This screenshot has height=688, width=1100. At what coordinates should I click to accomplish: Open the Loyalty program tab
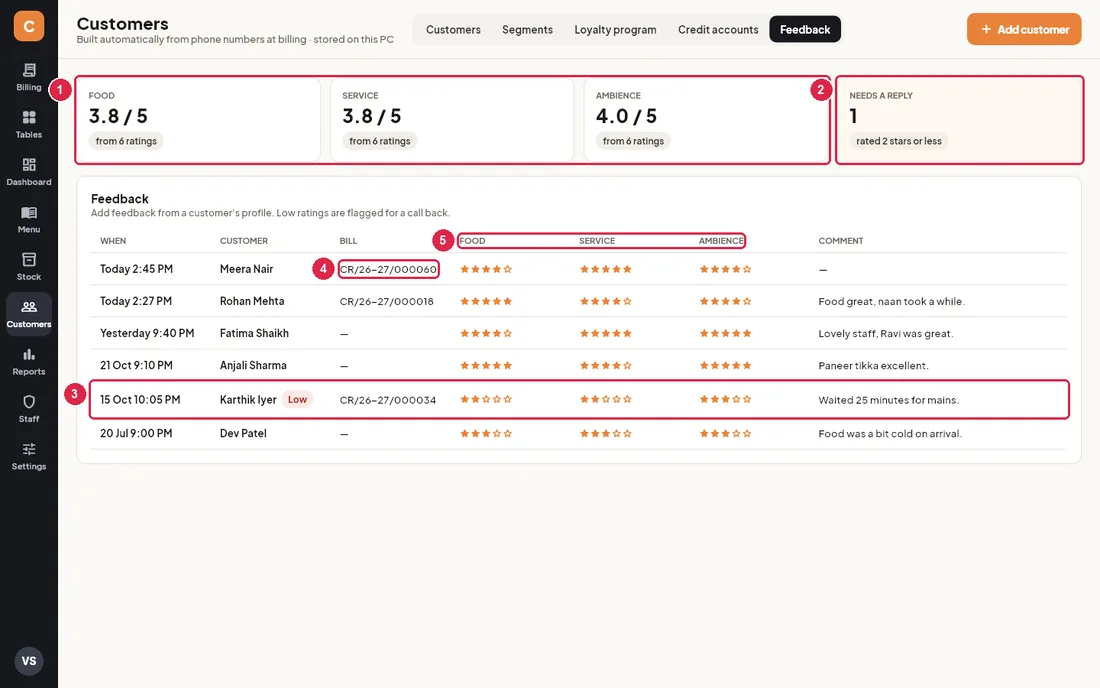(615, 29)
